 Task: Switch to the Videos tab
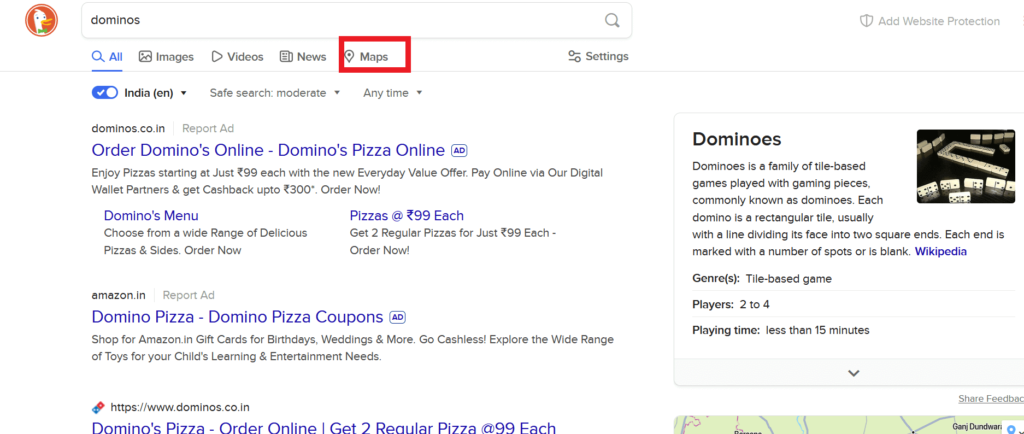point(237,57)
